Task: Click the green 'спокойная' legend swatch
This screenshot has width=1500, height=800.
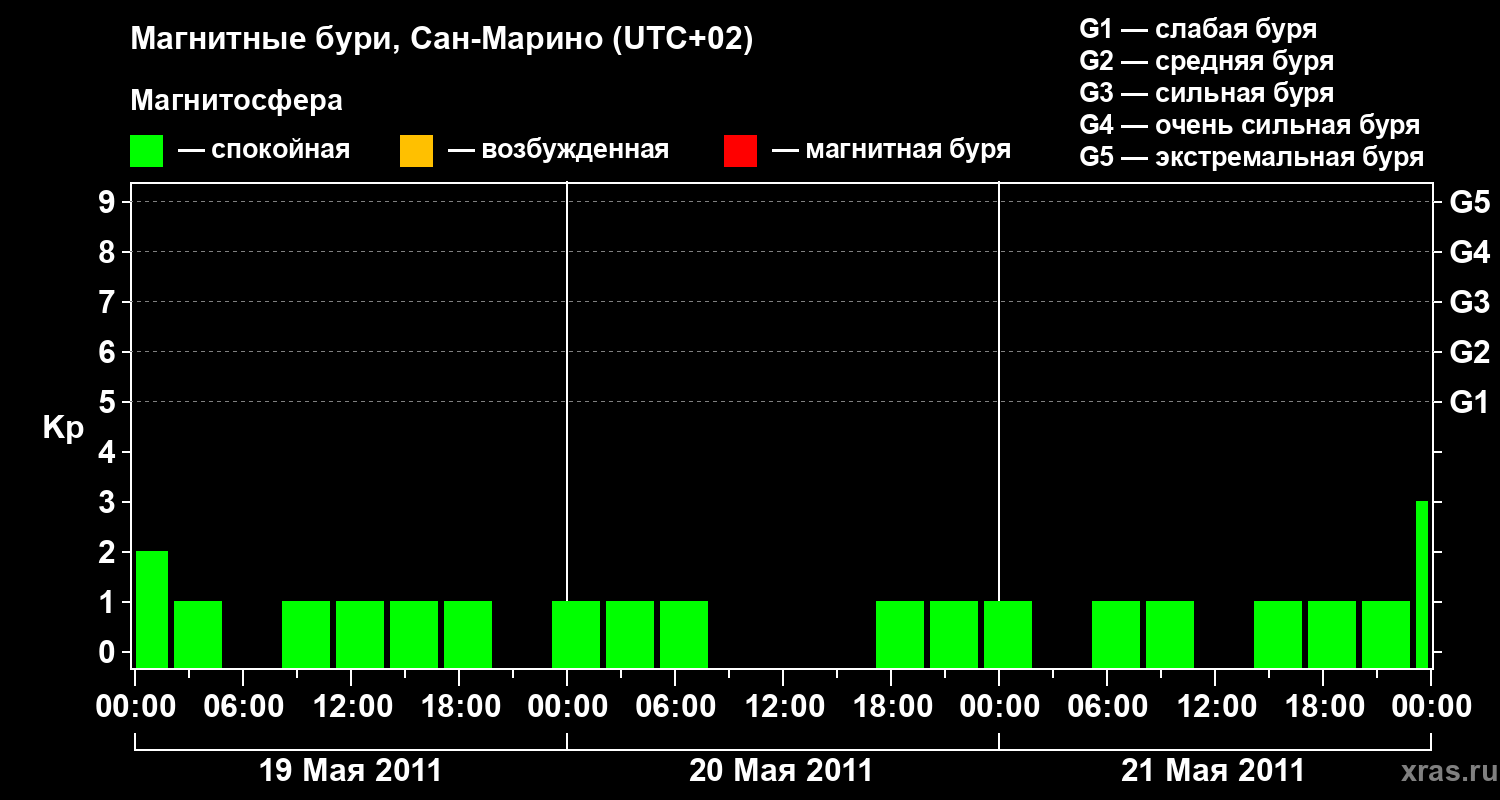Action: click(x=147, y=151)
